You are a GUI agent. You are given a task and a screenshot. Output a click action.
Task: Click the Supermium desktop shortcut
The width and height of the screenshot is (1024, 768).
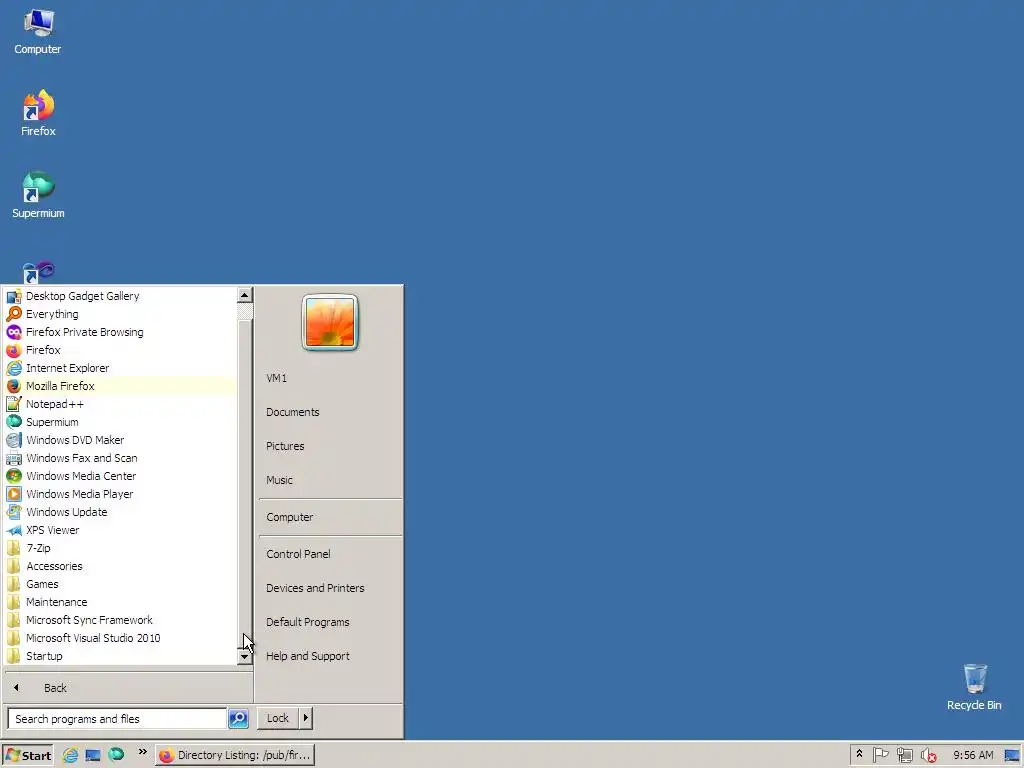(x=38, y=195)
